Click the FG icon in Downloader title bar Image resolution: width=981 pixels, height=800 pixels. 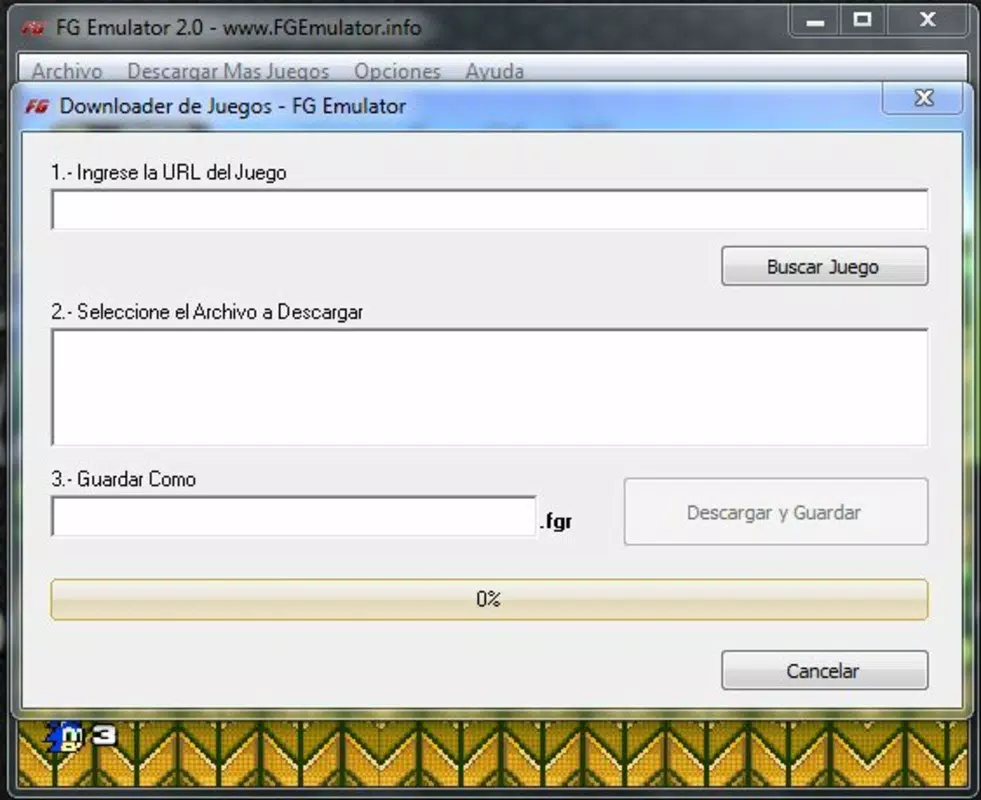36,106
